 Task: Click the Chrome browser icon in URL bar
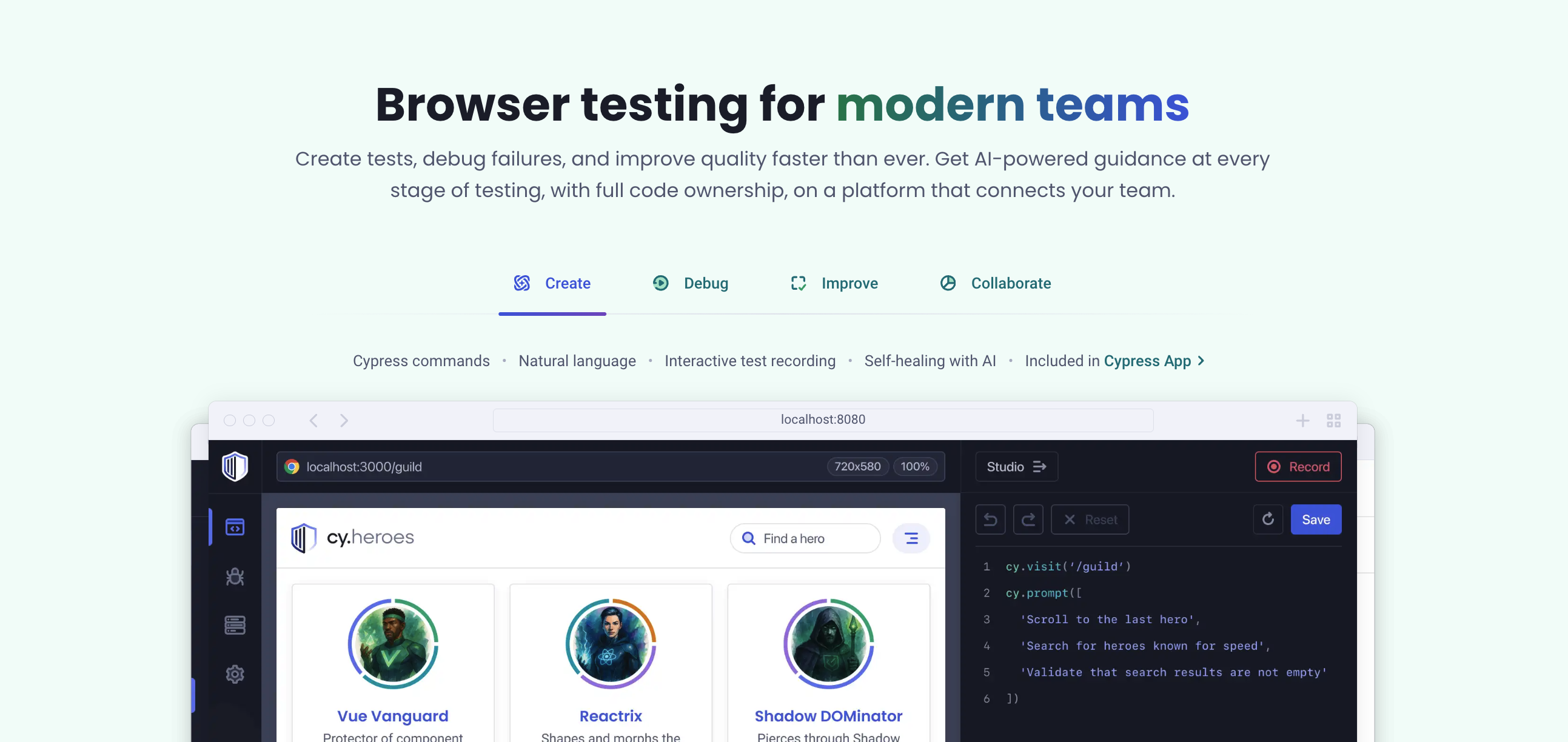click(x=292, y=467)
